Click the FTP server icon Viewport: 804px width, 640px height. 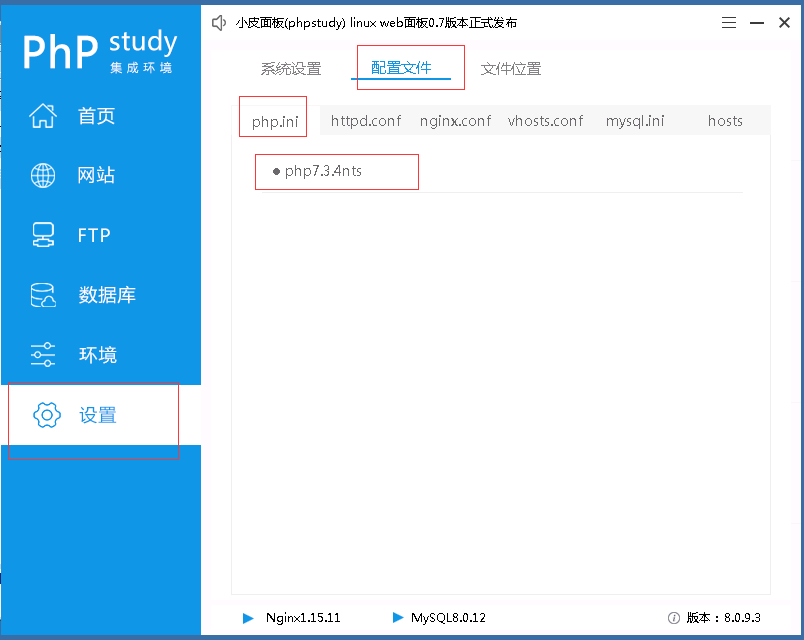click(x=43, y=235)
